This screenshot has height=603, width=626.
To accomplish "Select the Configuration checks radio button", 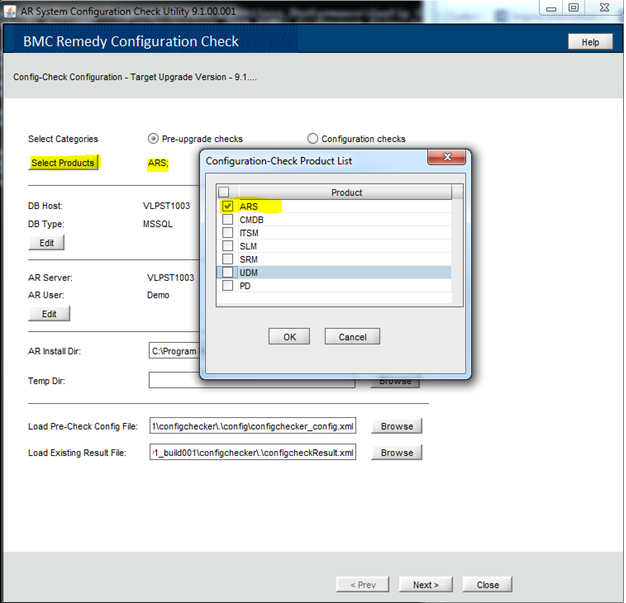I will (x=313, y=139).
